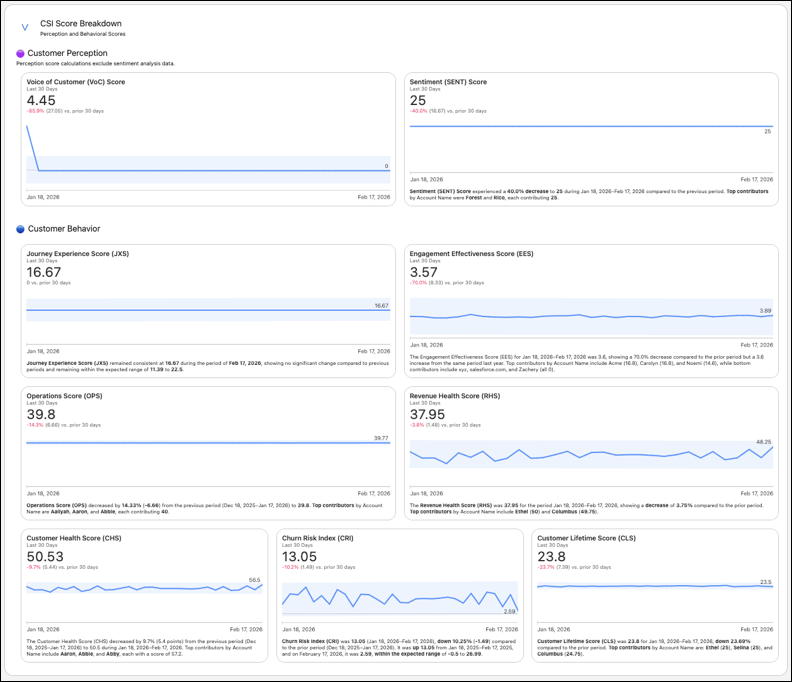Open the Customer Lifetime Score (CLS) title
Viewport: 792px width, 682px height.
586,538
